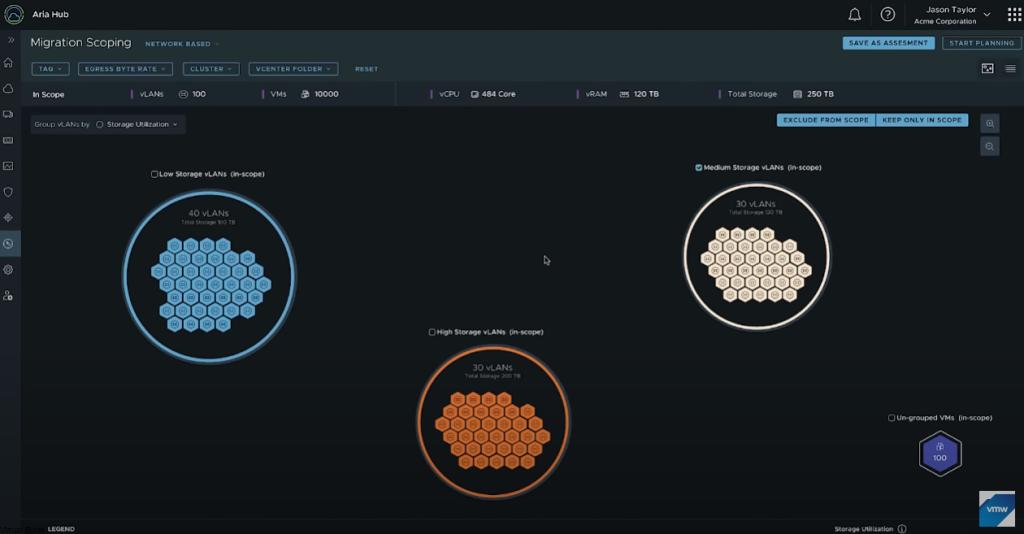Click the VMs icon beside 10000
1024x534 pixels.
tap(305, 94)
